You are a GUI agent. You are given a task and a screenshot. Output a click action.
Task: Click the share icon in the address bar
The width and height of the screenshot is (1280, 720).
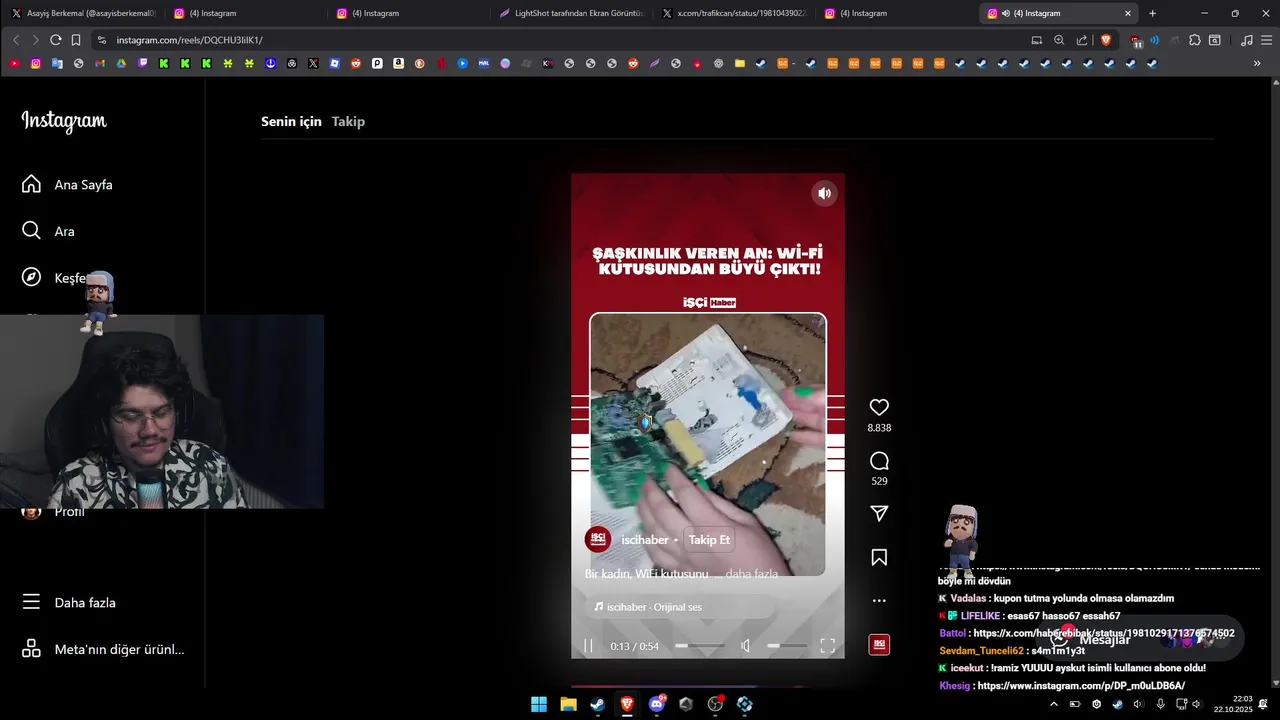coord(1082,40)
